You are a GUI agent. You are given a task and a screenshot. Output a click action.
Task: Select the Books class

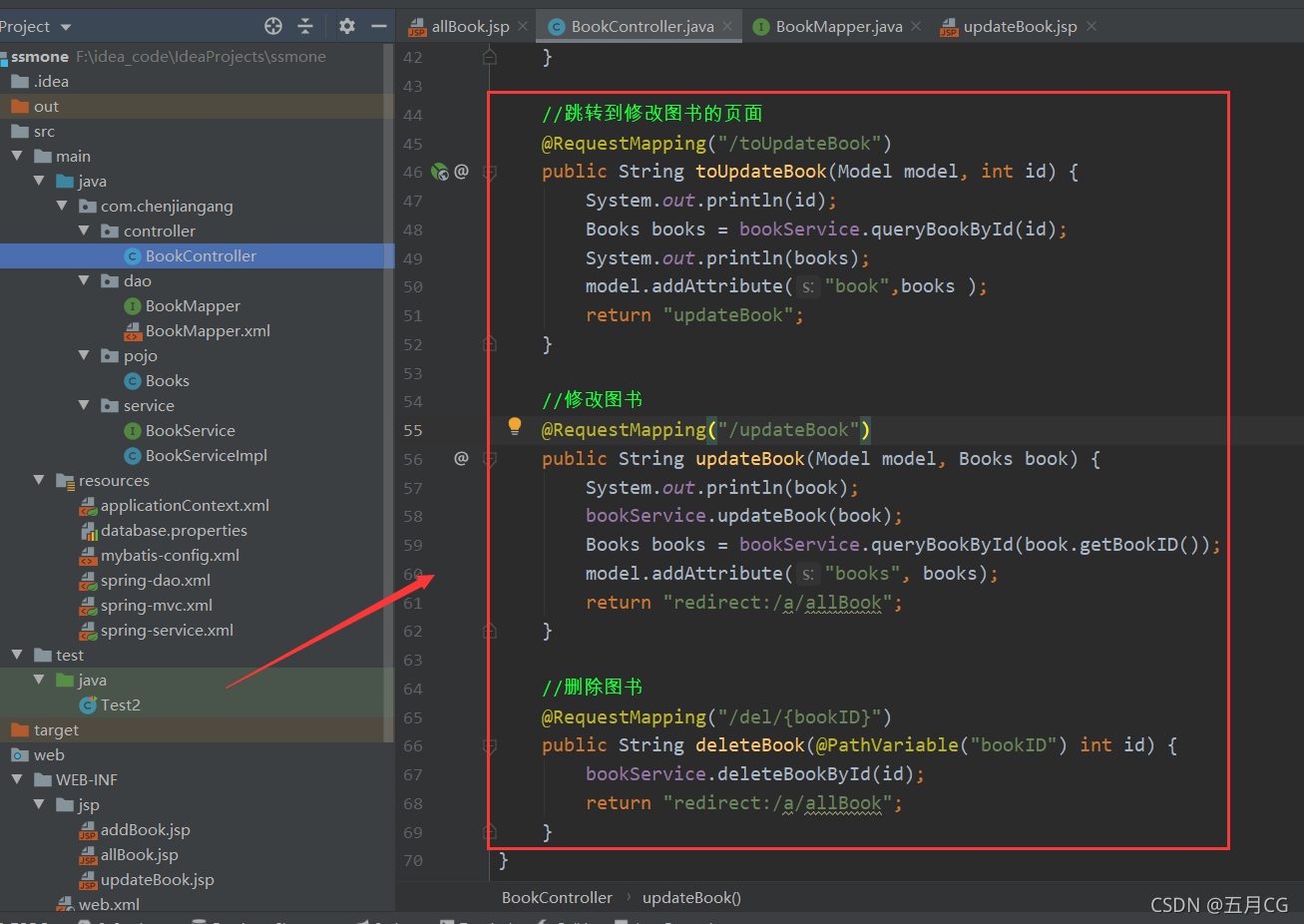coord(167,380)
